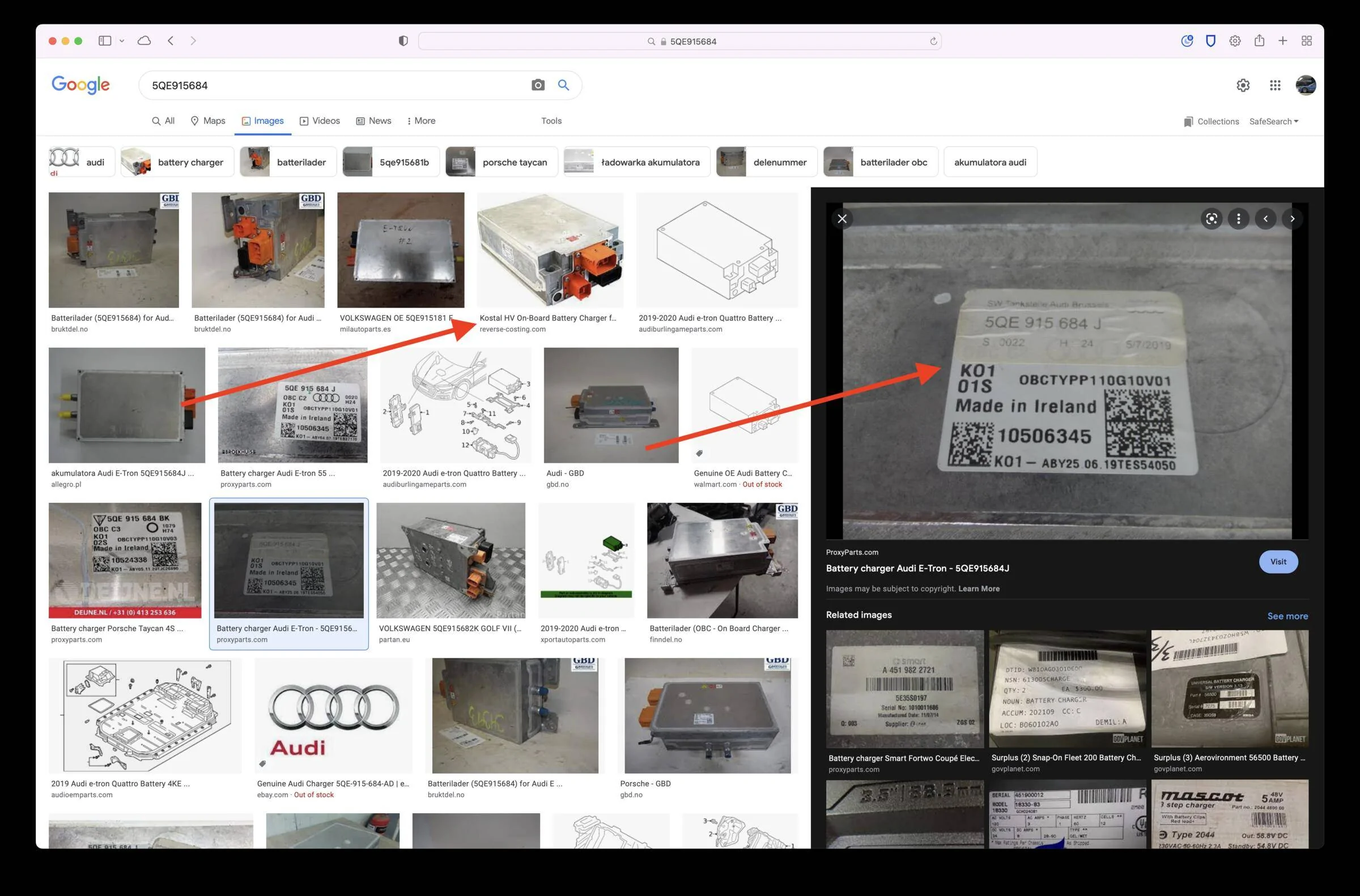Open the Aerovironment 56500 related image
This screenshot has width=1360, height=896.
coord(1230,689)
